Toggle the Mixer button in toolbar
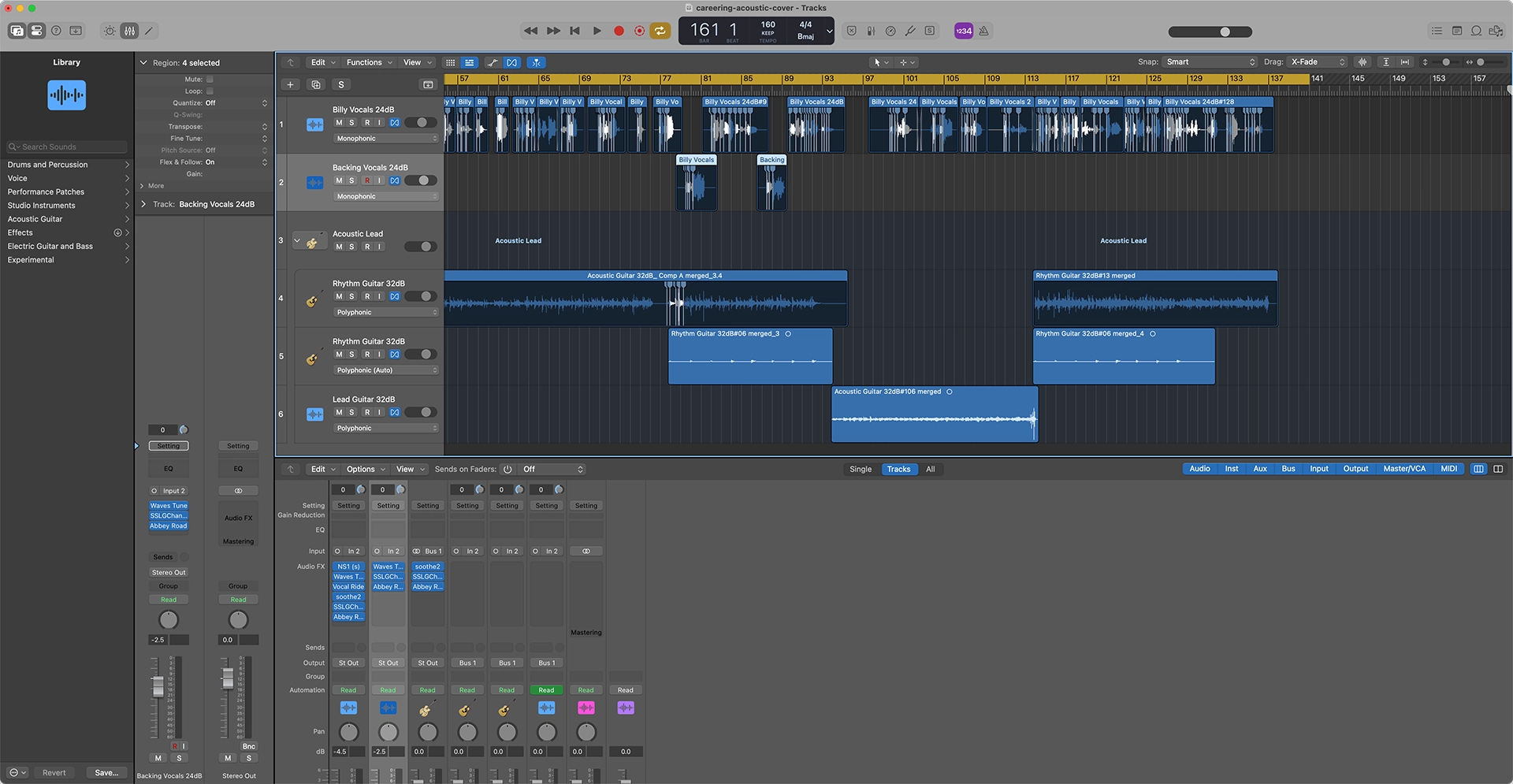Screen dimensions: 1513x784 pos(129,31)
